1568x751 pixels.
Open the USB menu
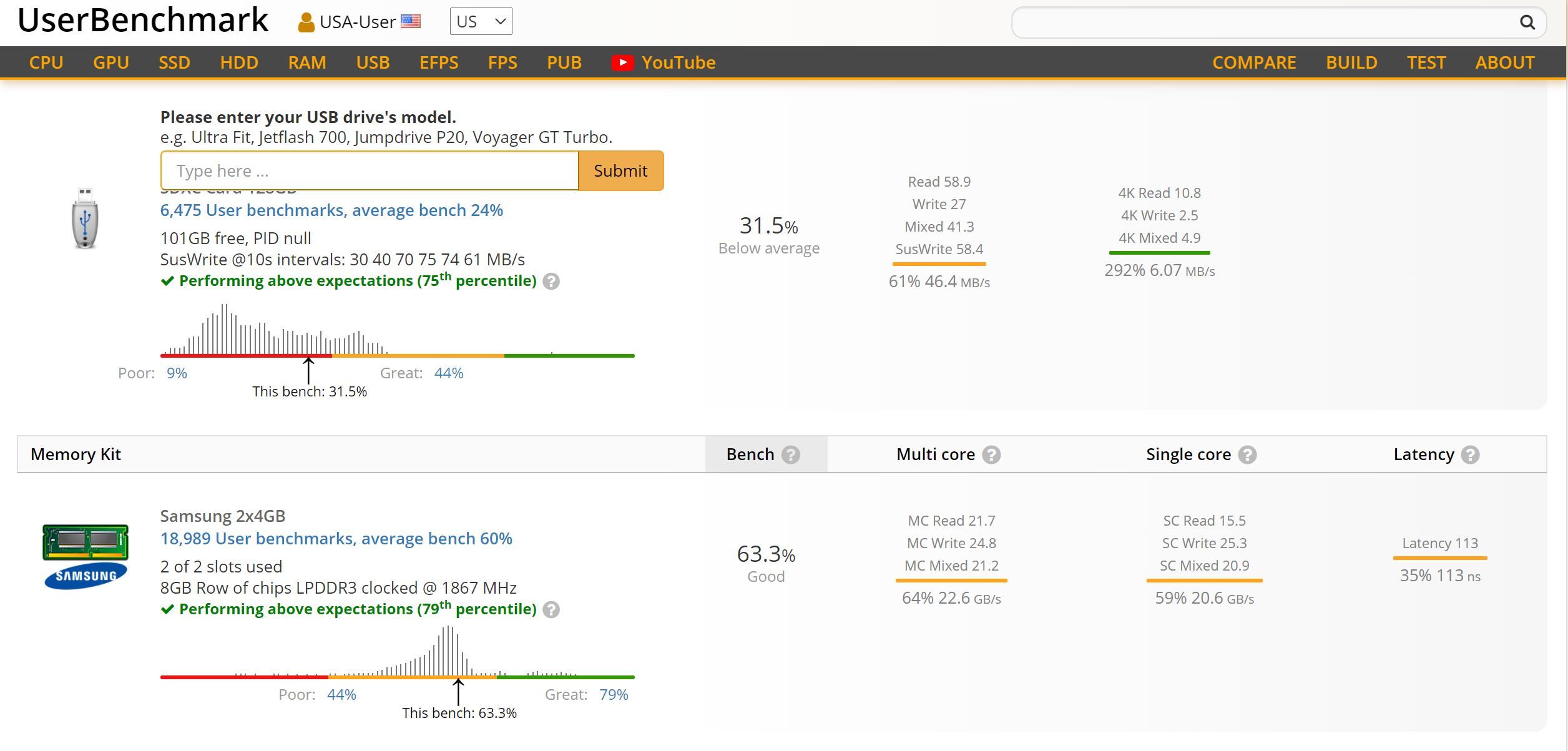[373, 62]
